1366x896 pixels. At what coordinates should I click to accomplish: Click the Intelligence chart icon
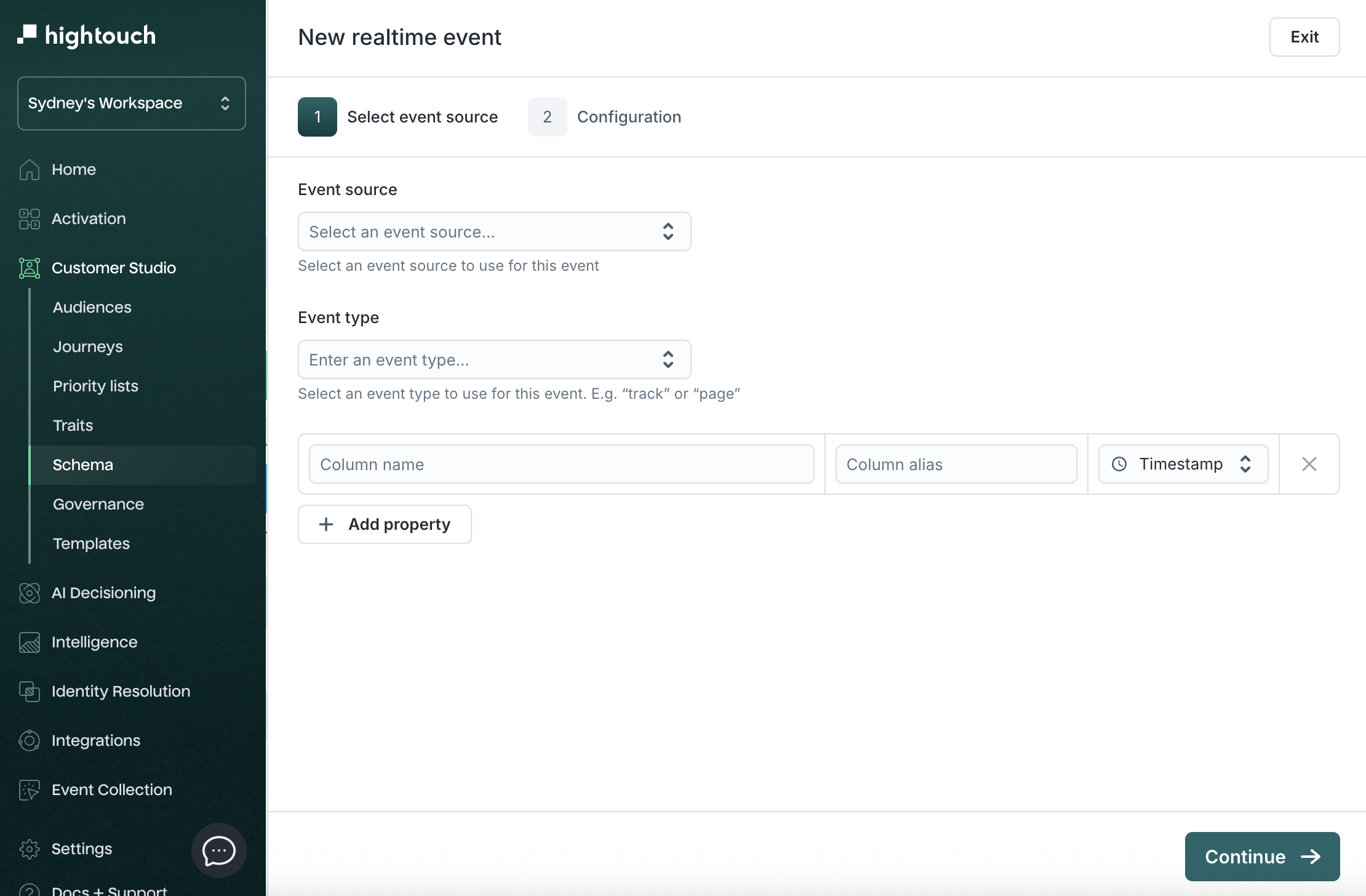(x=29, y=642)
